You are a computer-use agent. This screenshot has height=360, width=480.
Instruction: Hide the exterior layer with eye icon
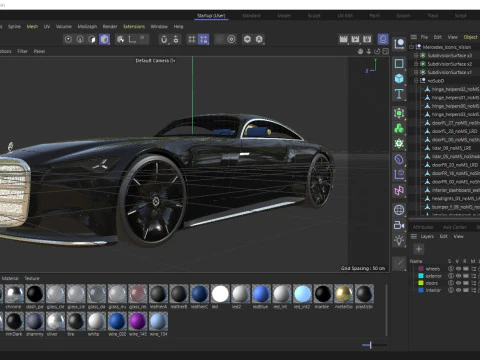coord(458,276)
